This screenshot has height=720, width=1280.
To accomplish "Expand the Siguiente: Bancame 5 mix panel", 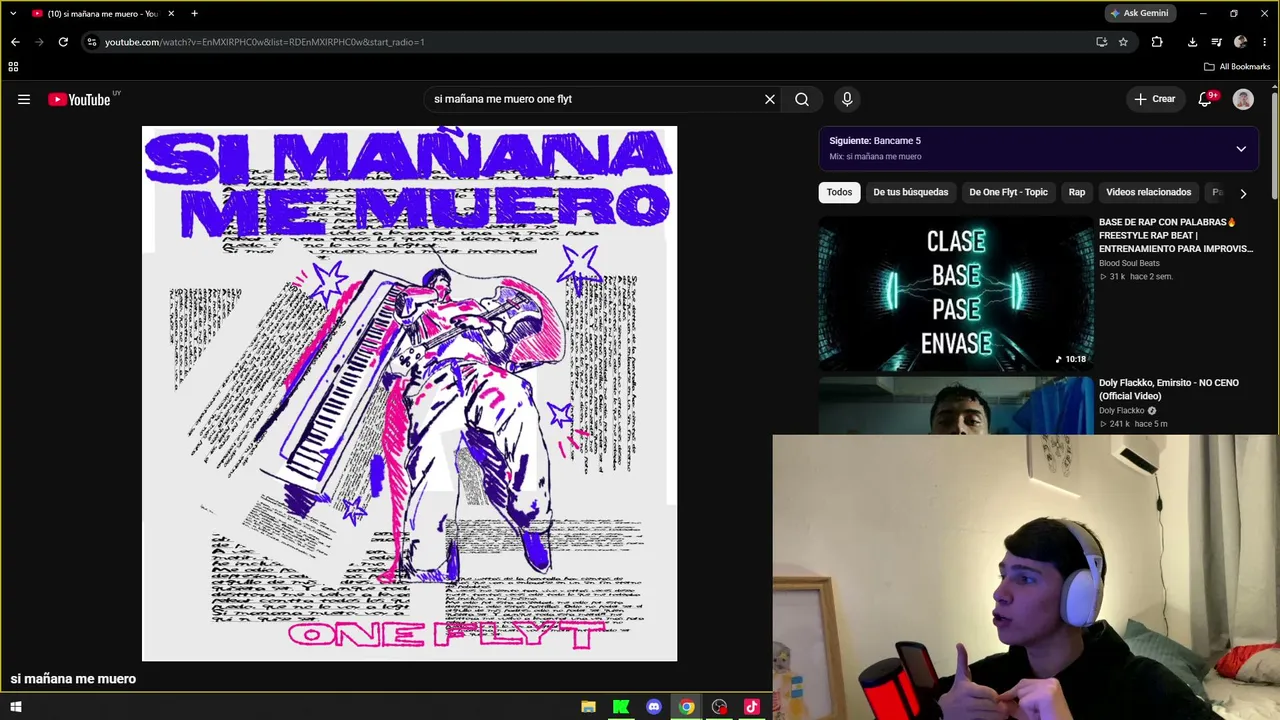I will (x=1241, y=149).
